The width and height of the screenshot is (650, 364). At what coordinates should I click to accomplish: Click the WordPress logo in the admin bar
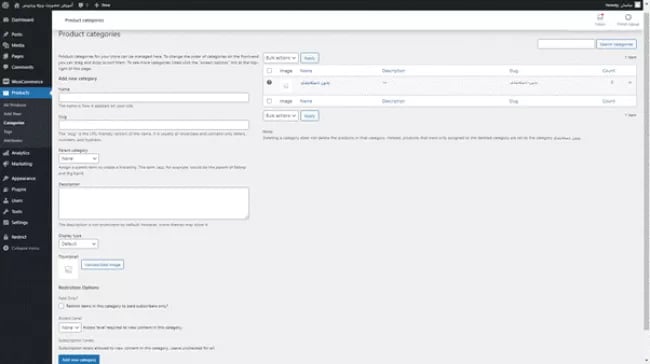coord(5,5)
